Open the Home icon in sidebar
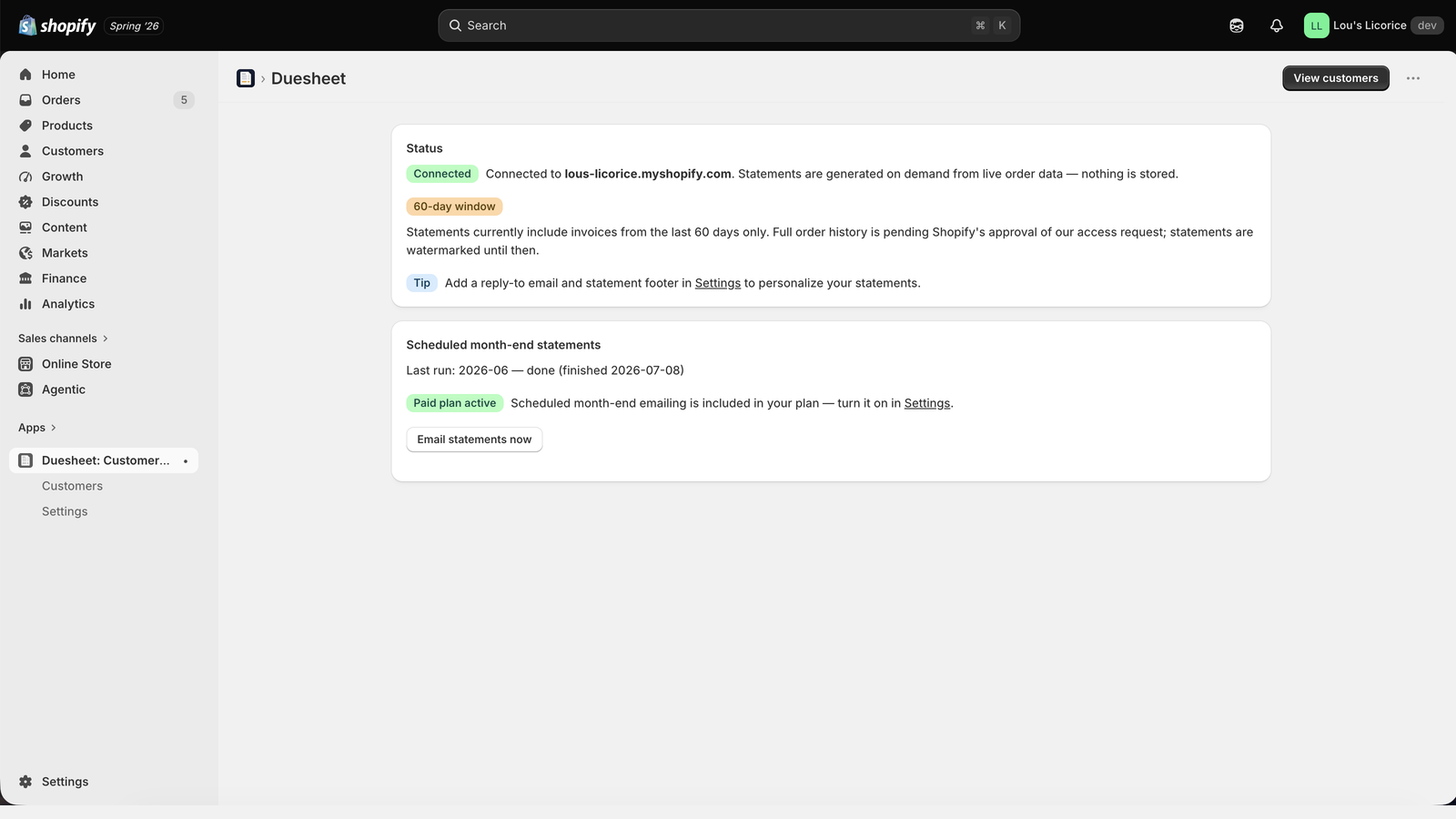1456x819 pixels. [x=25, y=75]
